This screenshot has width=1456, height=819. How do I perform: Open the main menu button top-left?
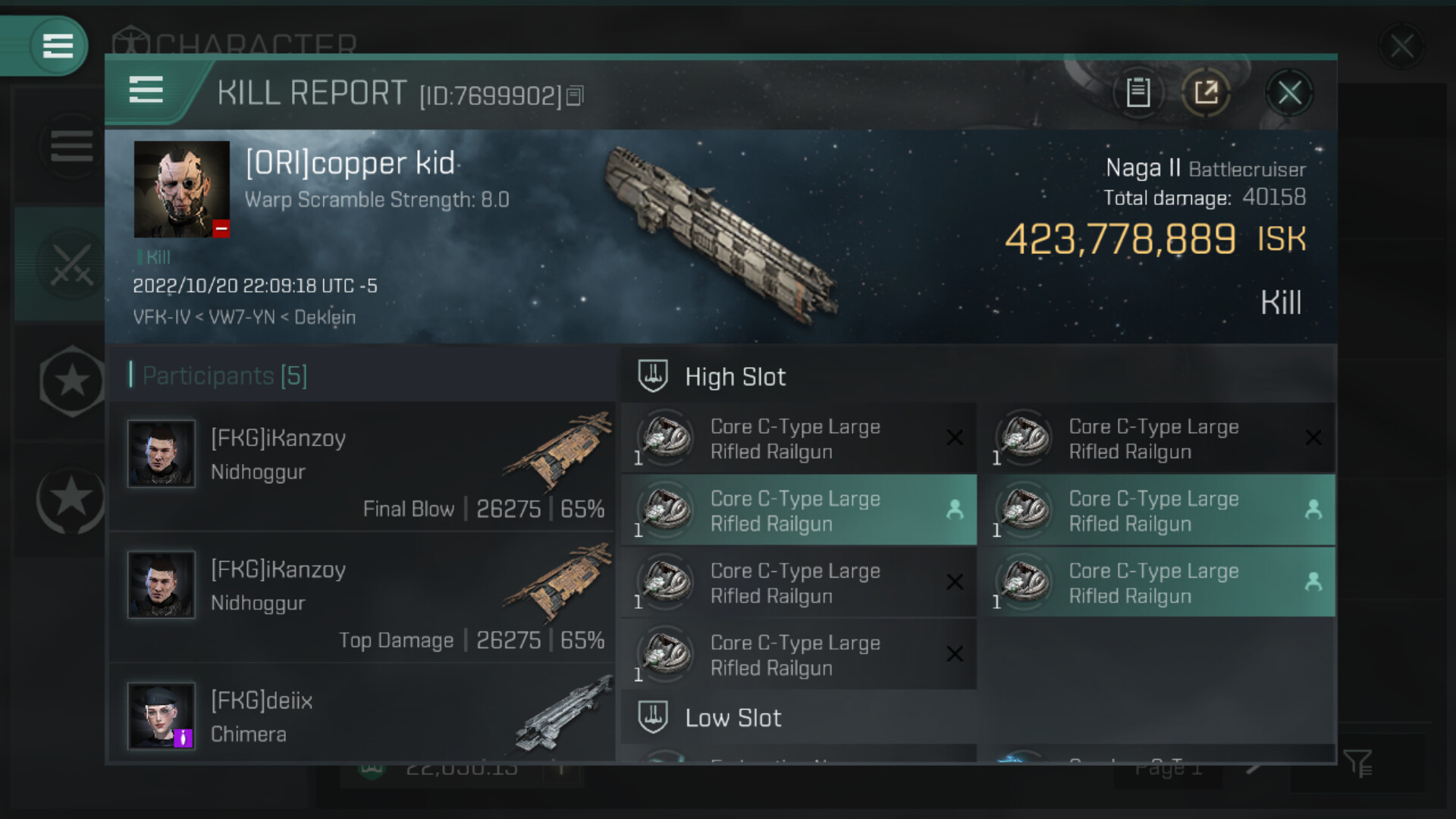[x=58, y=45]
